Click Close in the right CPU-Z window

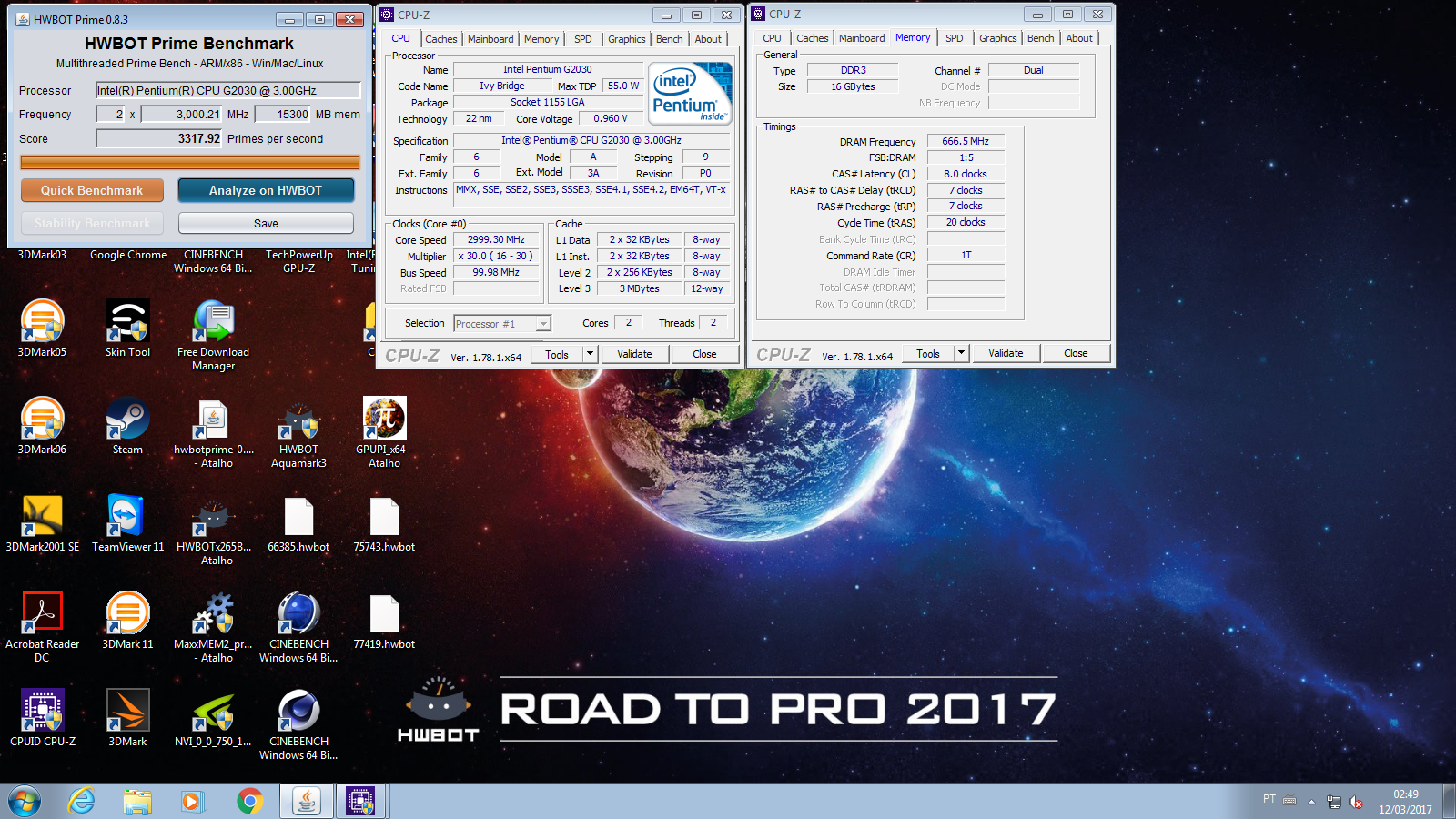point(1076,353)
